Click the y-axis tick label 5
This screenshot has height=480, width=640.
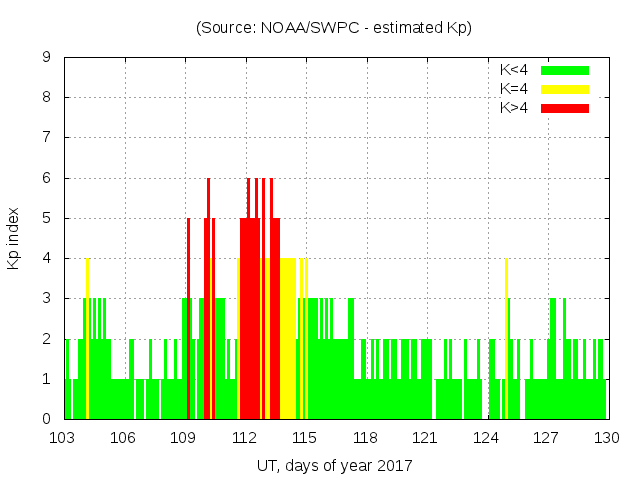tap(47, 218)
